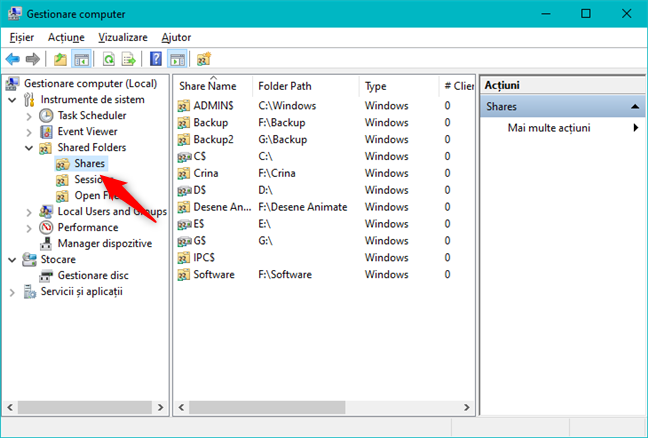Viewport: 648px width, 438px height.
Task: Click the left pane horizontal scrollbar
Action: (85, 407)
